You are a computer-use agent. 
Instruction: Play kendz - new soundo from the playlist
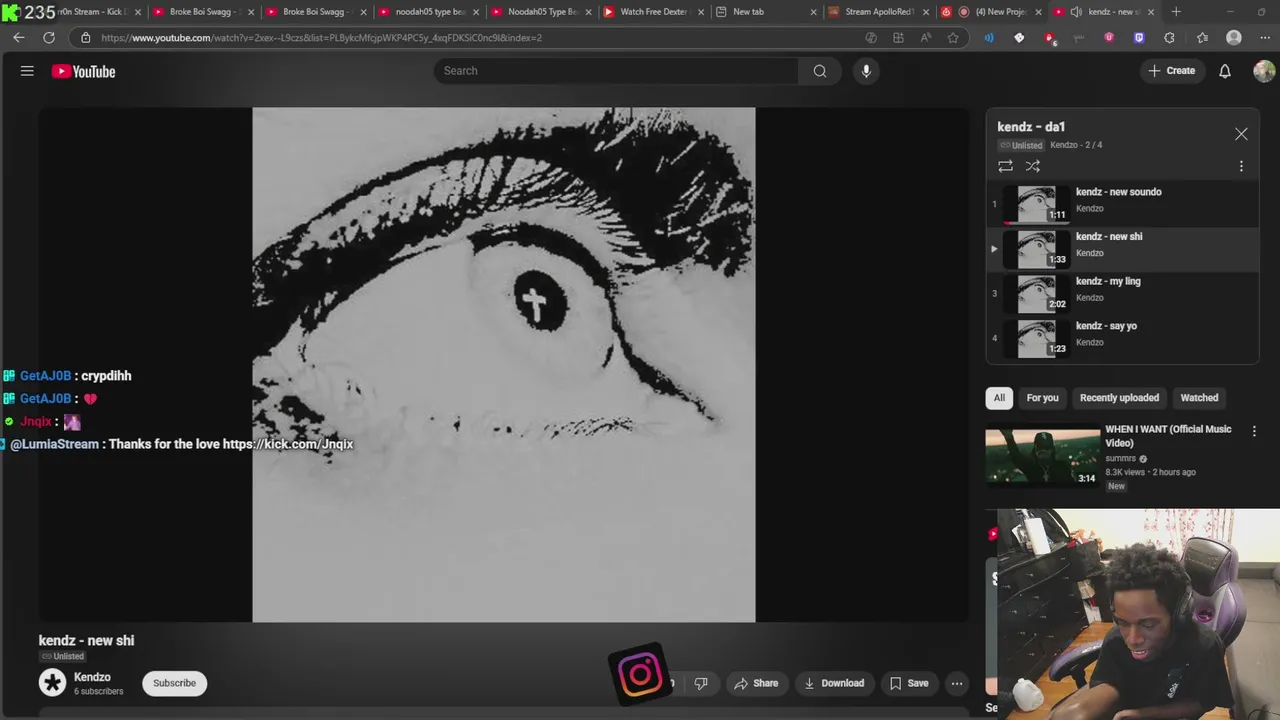tap(1122, 204)
